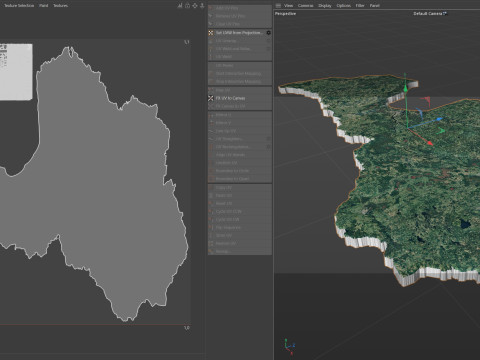Grab the blue Z axis arrow handle
480x360 pixels.
click(440, 119)
